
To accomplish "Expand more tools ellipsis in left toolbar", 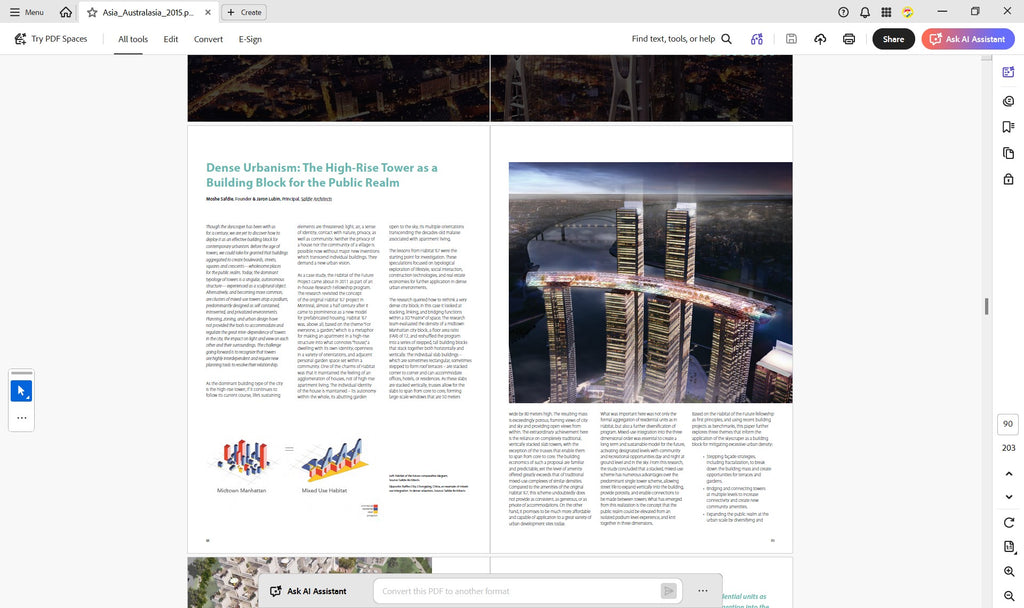I will tap(22, 418).
